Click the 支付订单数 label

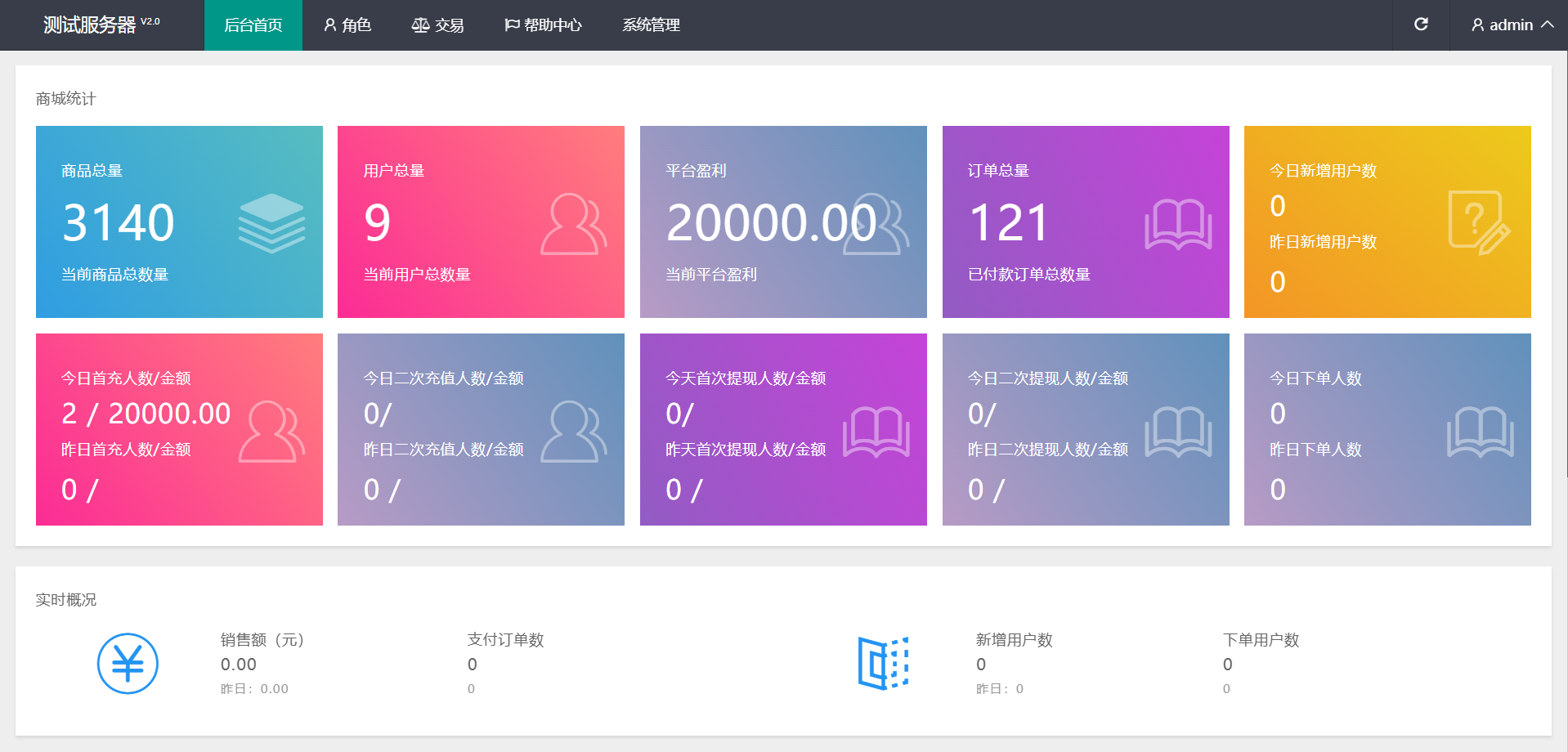505,640
